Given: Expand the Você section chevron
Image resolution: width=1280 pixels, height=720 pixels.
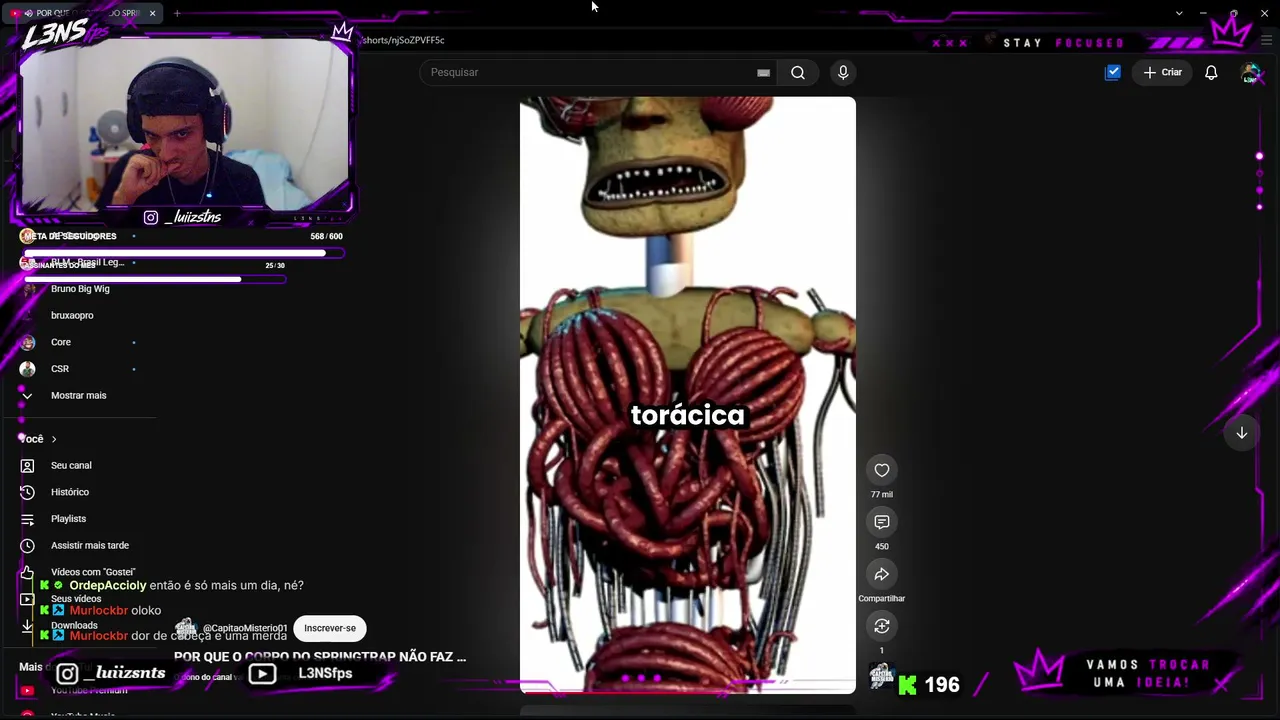Looking at the screenshot, I should pos(54,439).
